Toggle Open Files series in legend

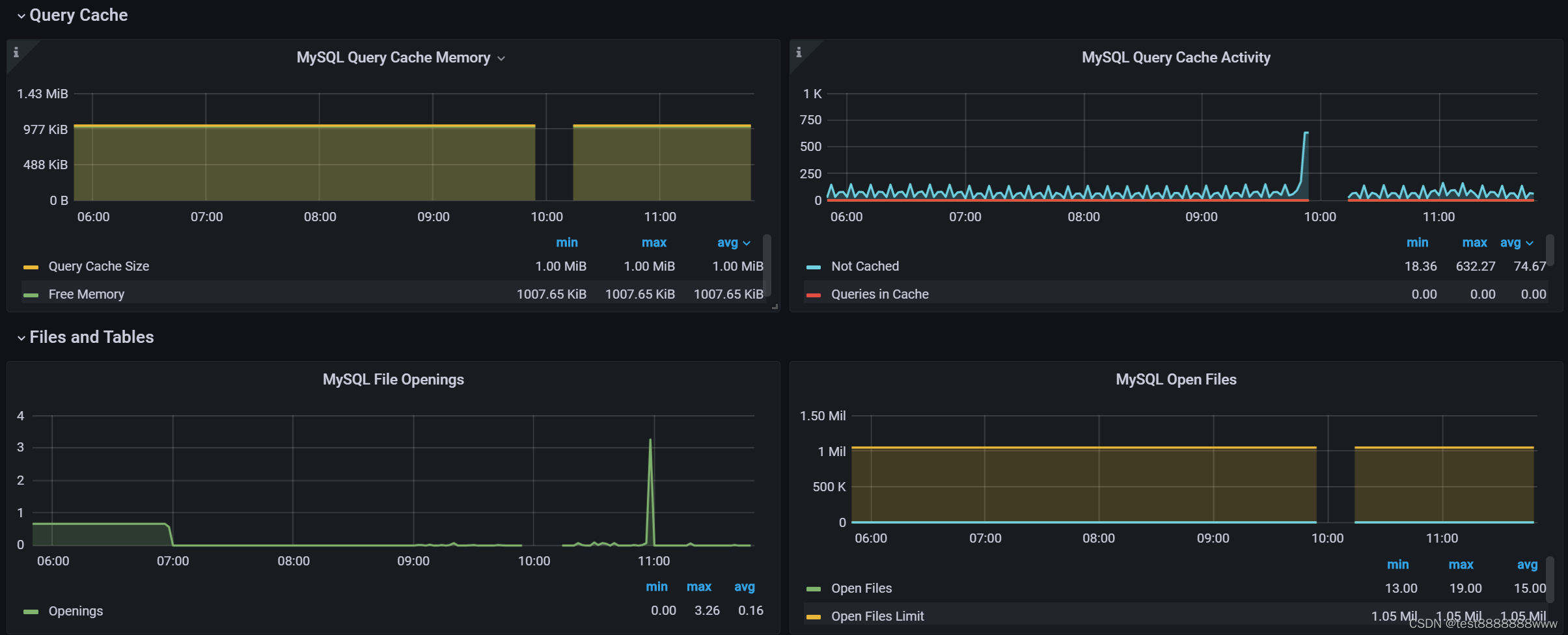coord(861,588)
